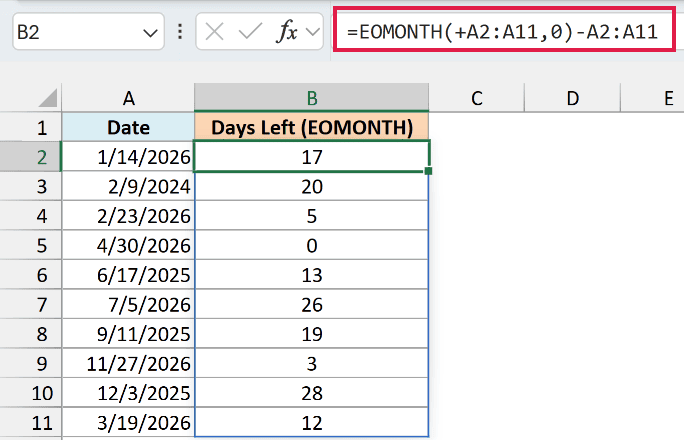Click the days-left cell showing 3
Image resolution: width=684 pixels, height=440 pixels.
click(x=311, y=363)
